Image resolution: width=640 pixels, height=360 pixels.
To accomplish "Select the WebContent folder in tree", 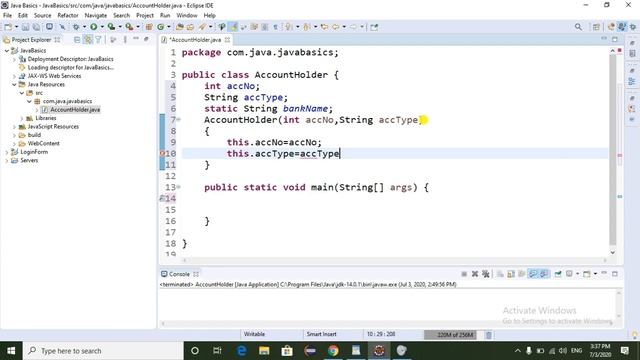I will [x=43, y=144].
